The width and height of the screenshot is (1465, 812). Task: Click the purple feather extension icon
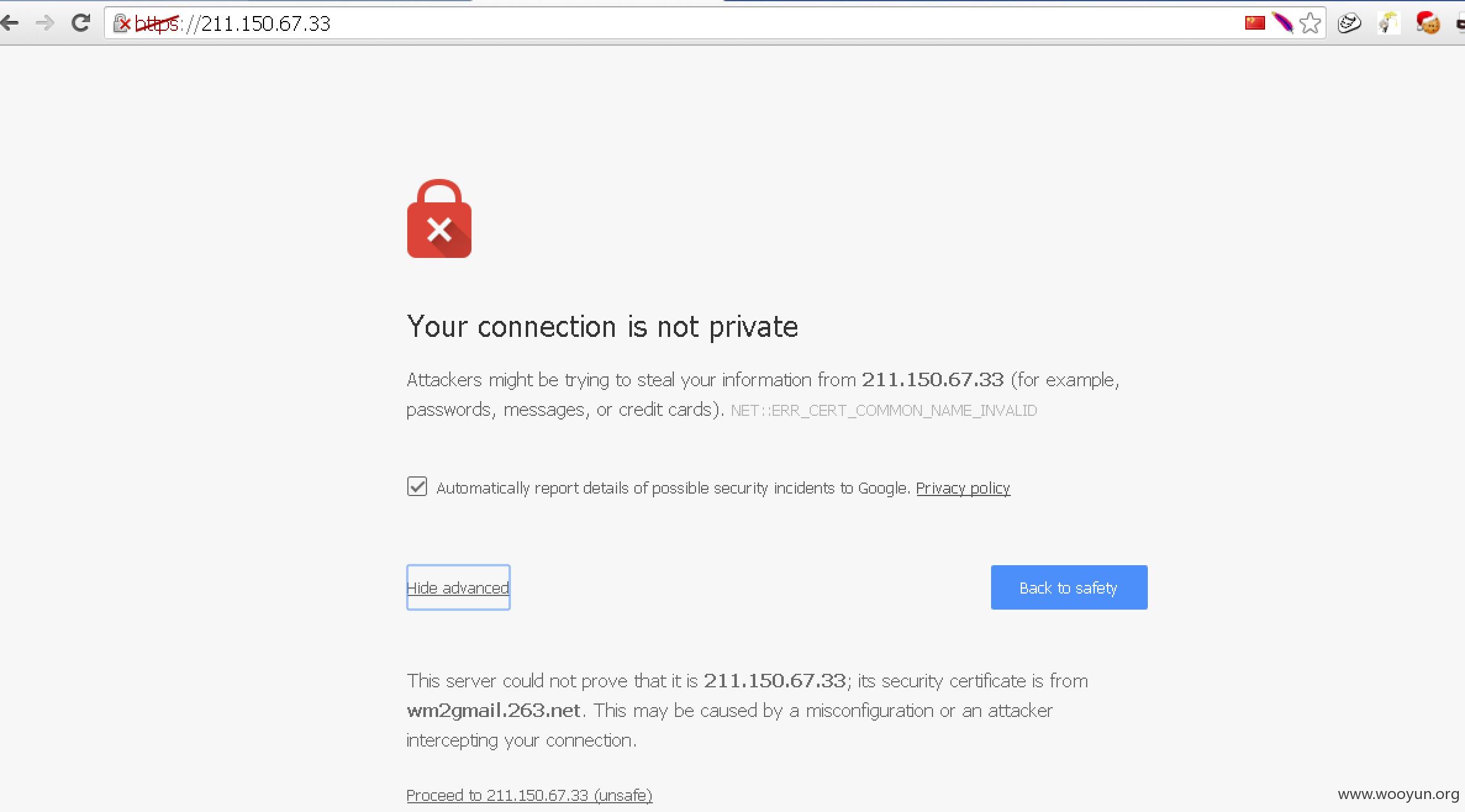pyautogui.click(x=1282, y=23)
